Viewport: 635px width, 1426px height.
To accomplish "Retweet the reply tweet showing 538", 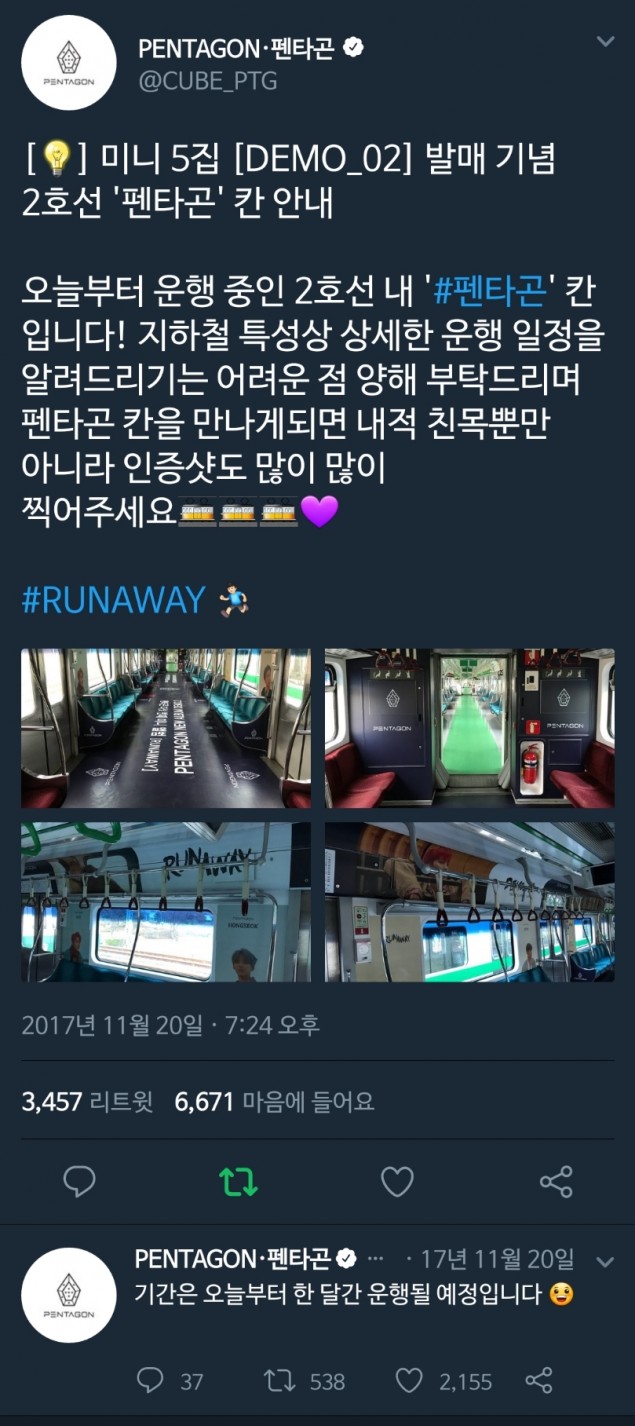I will 304,1381.
